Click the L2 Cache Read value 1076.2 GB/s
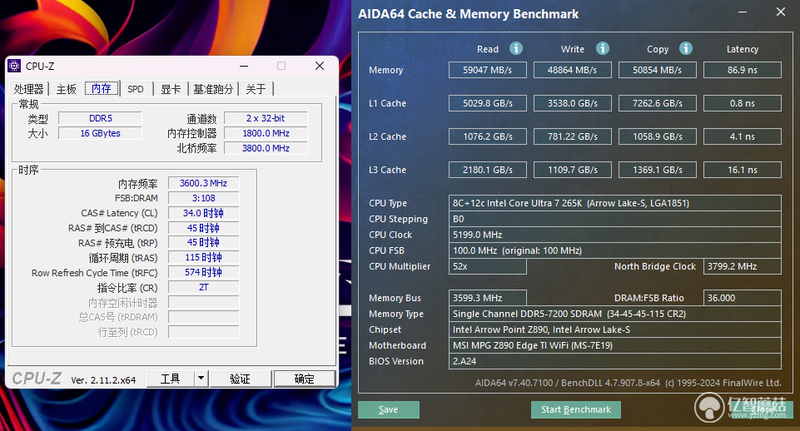Viewport: 800px width, 431px height. (x=488, y=137)
